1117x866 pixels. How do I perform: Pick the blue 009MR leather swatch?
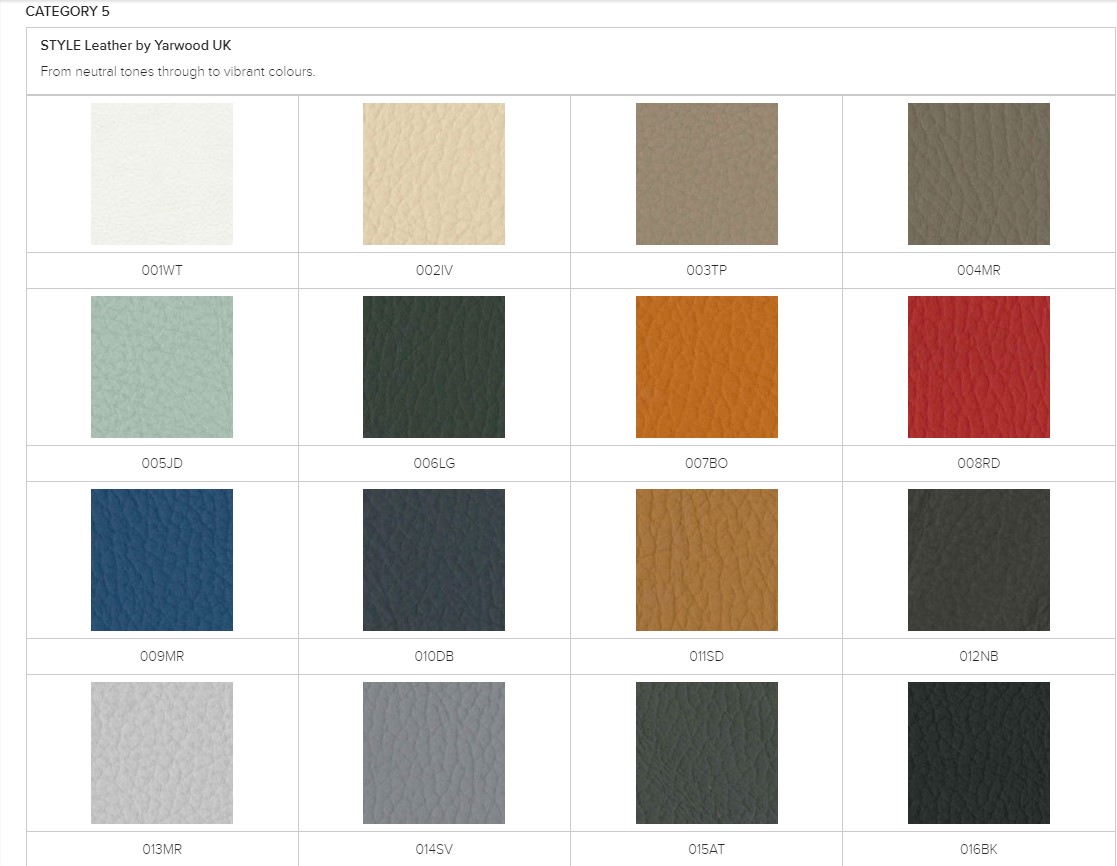pyautogui.click(x=162, y=560)
